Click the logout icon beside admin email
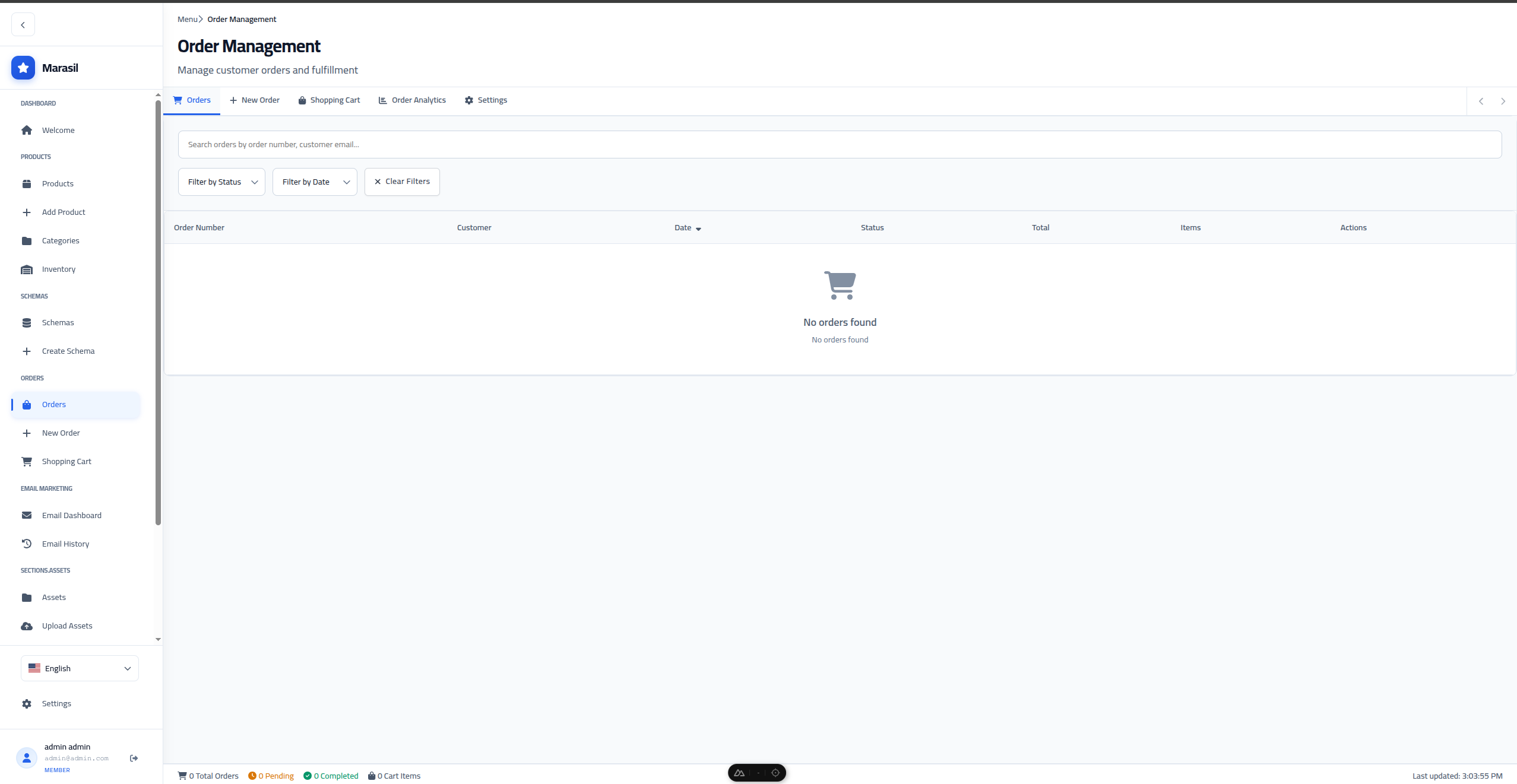The image size is (1517, 784). coord(134,758)
